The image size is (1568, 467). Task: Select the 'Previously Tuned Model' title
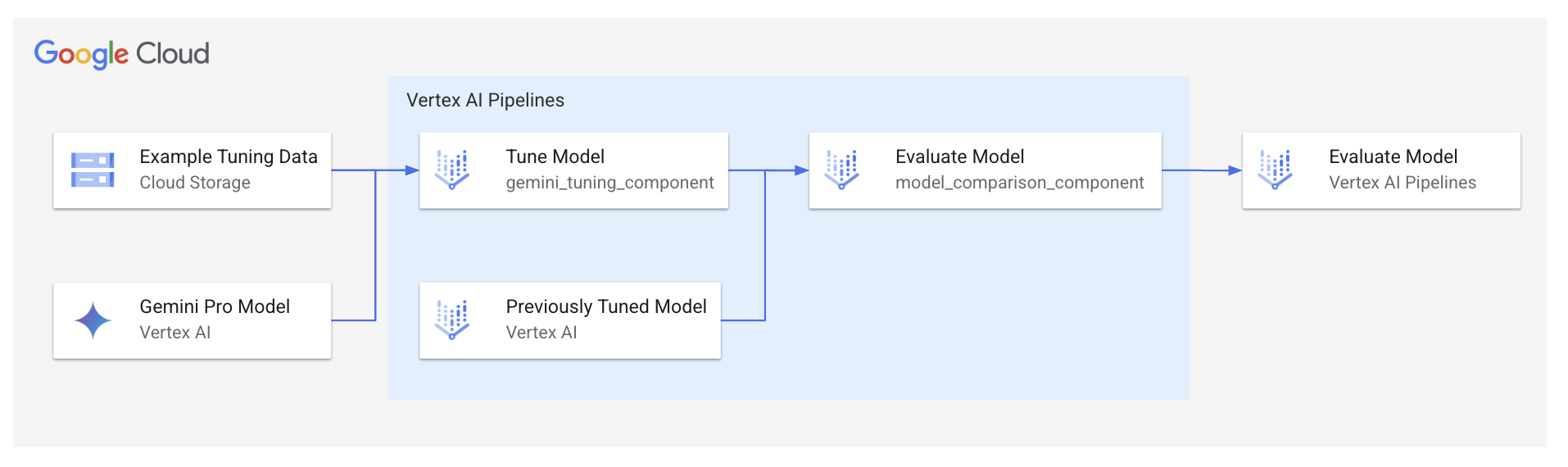pyautogui.click(x=606, y=306)
